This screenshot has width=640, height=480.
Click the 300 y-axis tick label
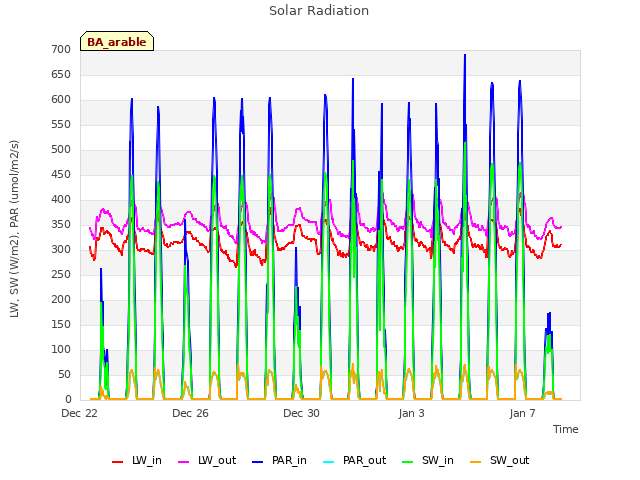tap(61, 250)
